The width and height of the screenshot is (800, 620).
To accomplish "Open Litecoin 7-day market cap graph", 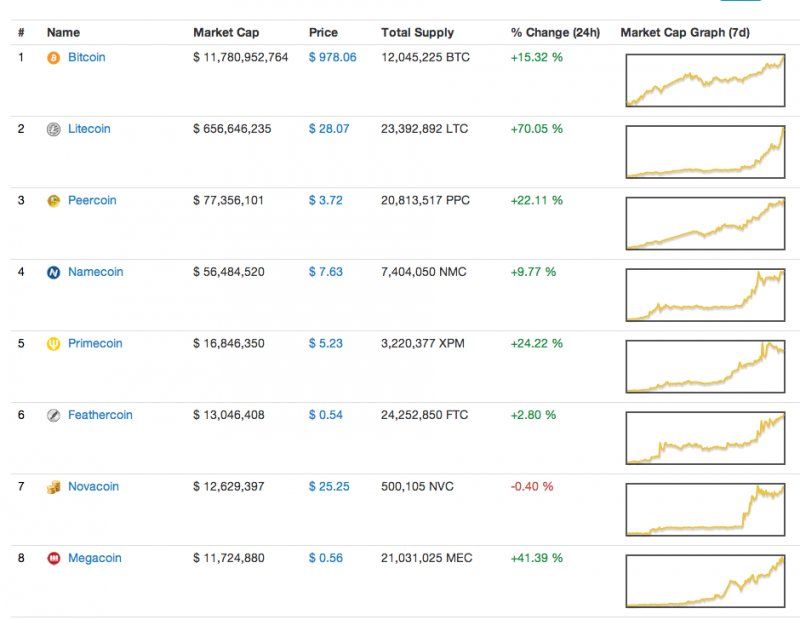I will click(705, 152).
